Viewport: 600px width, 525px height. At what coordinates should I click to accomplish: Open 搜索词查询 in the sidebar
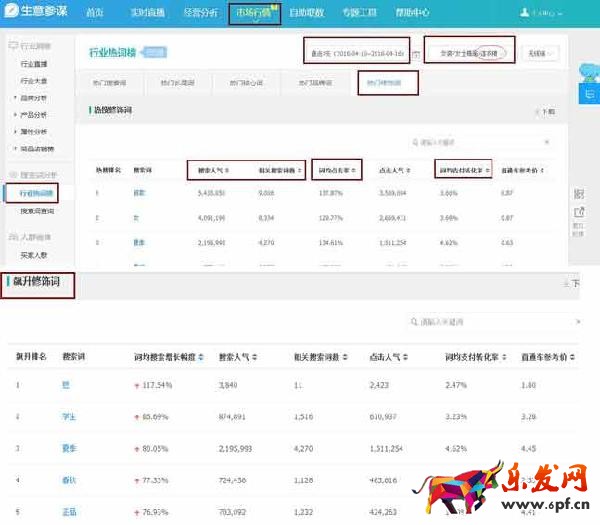pyautogui.click(x=38, y=211)
